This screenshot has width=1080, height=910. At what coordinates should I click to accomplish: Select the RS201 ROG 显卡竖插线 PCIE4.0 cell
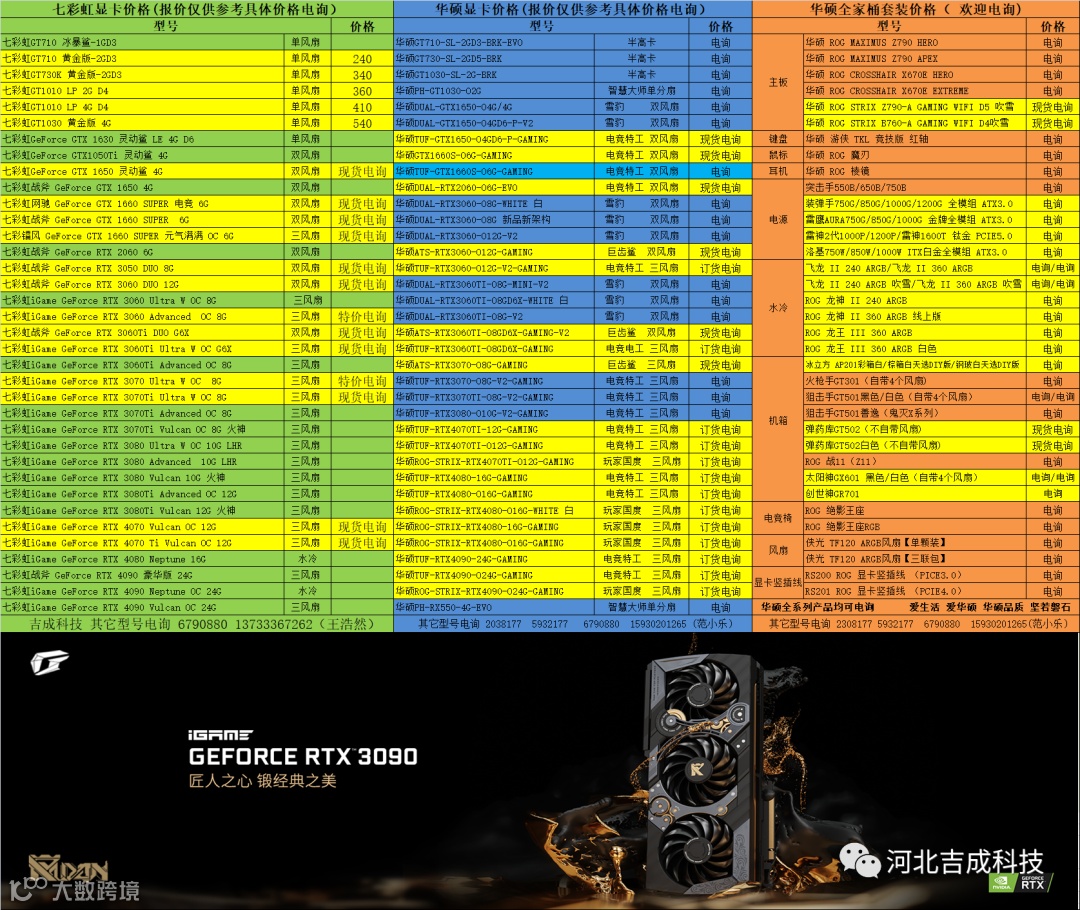(x=915, y=591)
